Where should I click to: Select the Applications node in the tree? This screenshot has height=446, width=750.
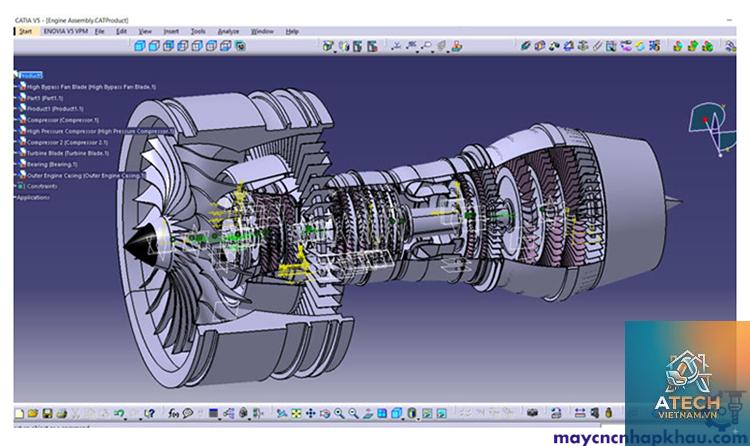coord(33,197)
